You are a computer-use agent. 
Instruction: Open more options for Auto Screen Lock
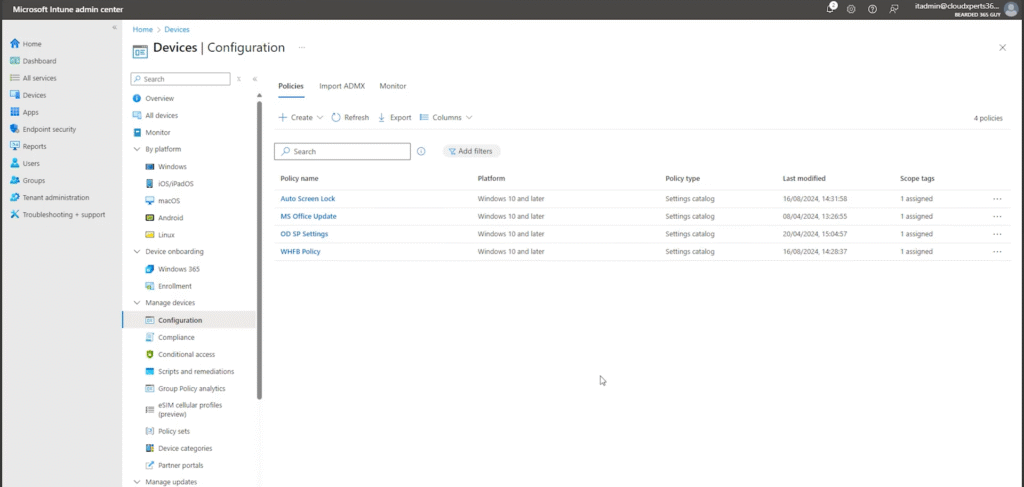997,198
